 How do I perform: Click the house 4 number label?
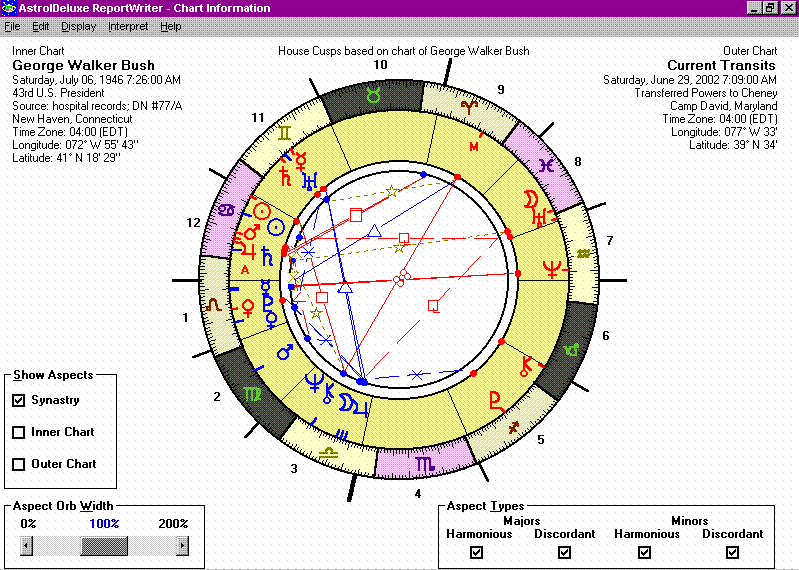(417, 493)
